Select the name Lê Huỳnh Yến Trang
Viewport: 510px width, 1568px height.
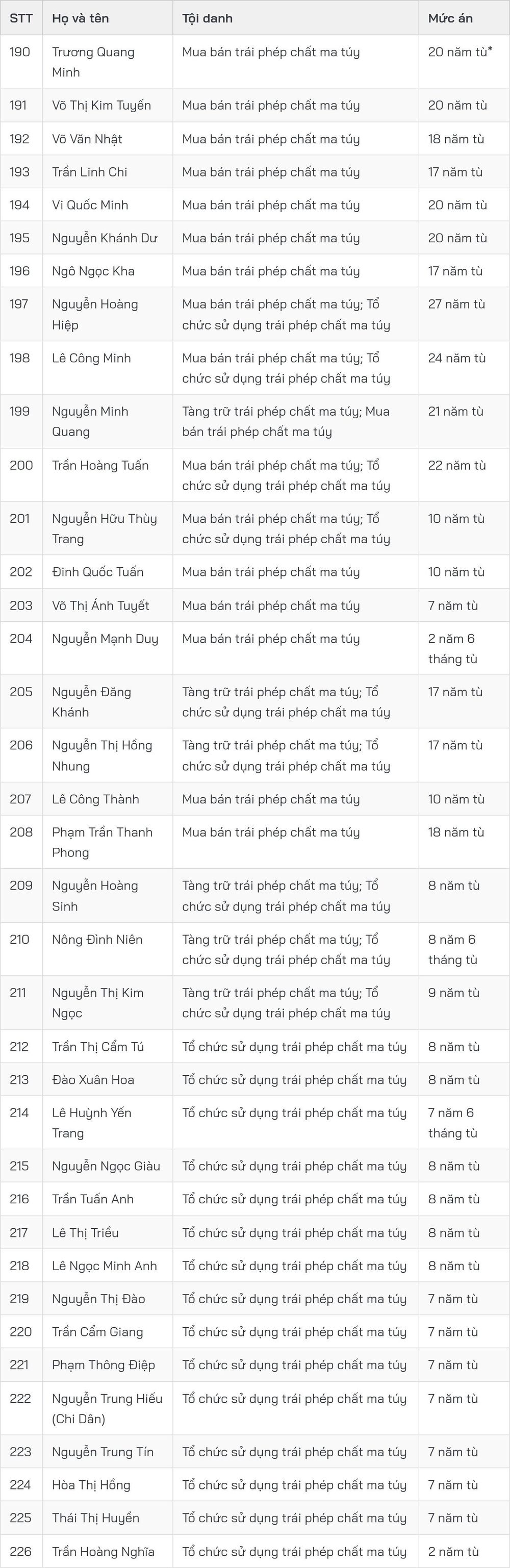coord(92,1122)
